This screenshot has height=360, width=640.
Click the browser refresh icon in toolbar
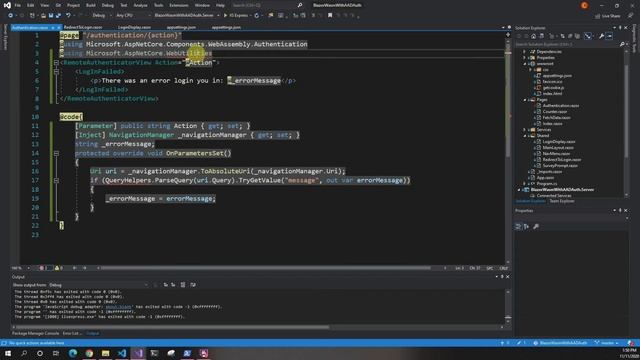(x=257, y=16)
